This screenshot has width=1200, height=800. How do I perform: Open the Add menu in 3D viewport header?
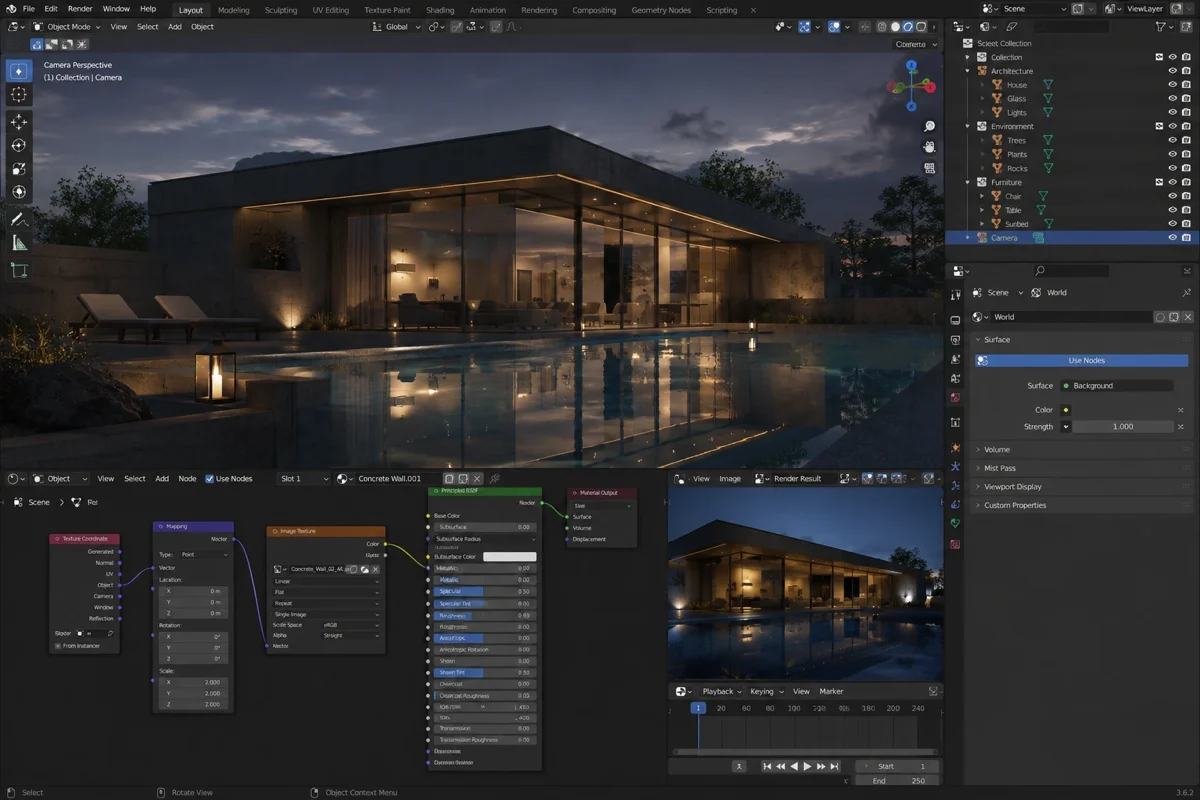click(x=175, y=27)
